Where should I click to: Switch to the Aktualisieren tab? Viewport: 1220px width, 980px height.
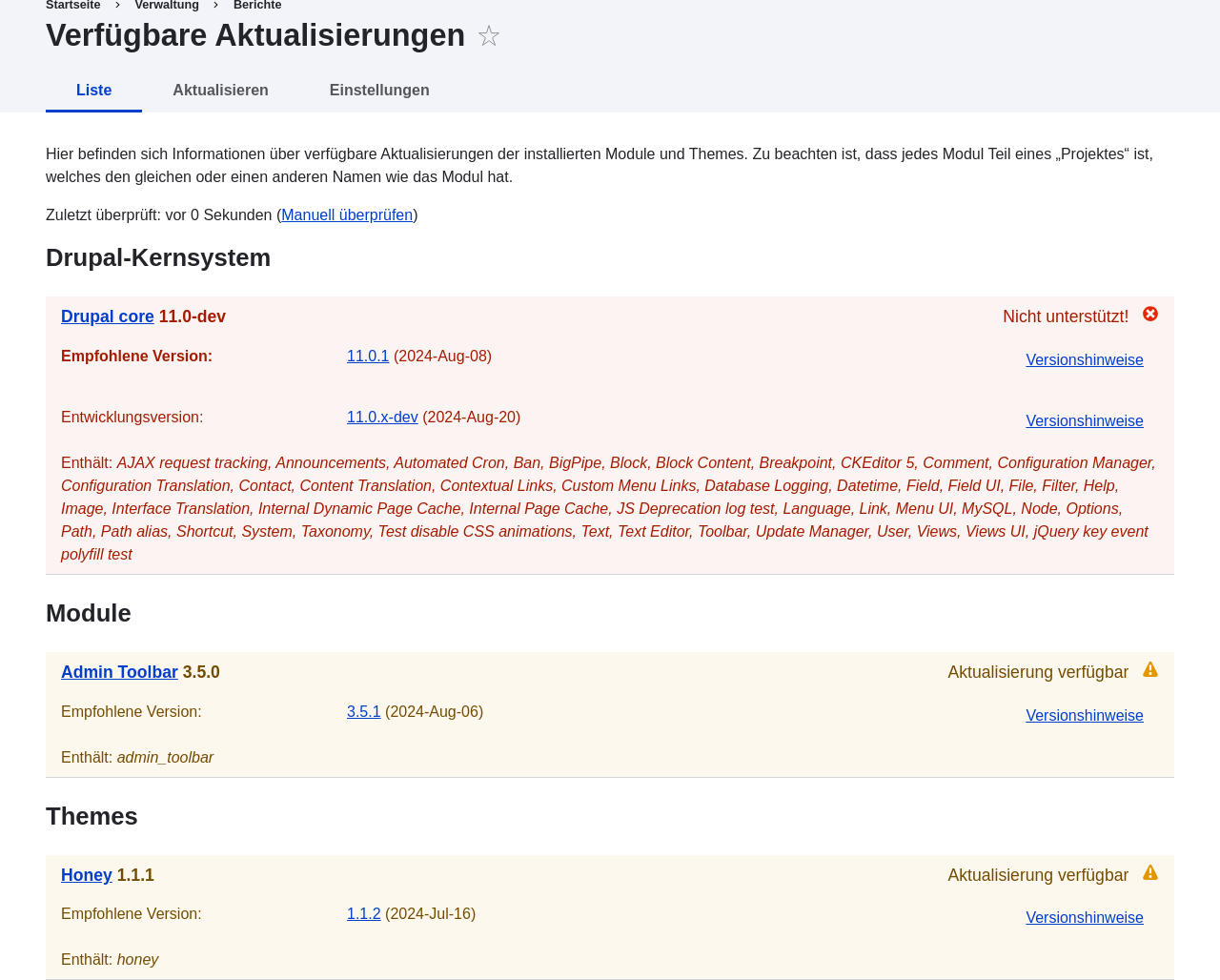[220, 91]
